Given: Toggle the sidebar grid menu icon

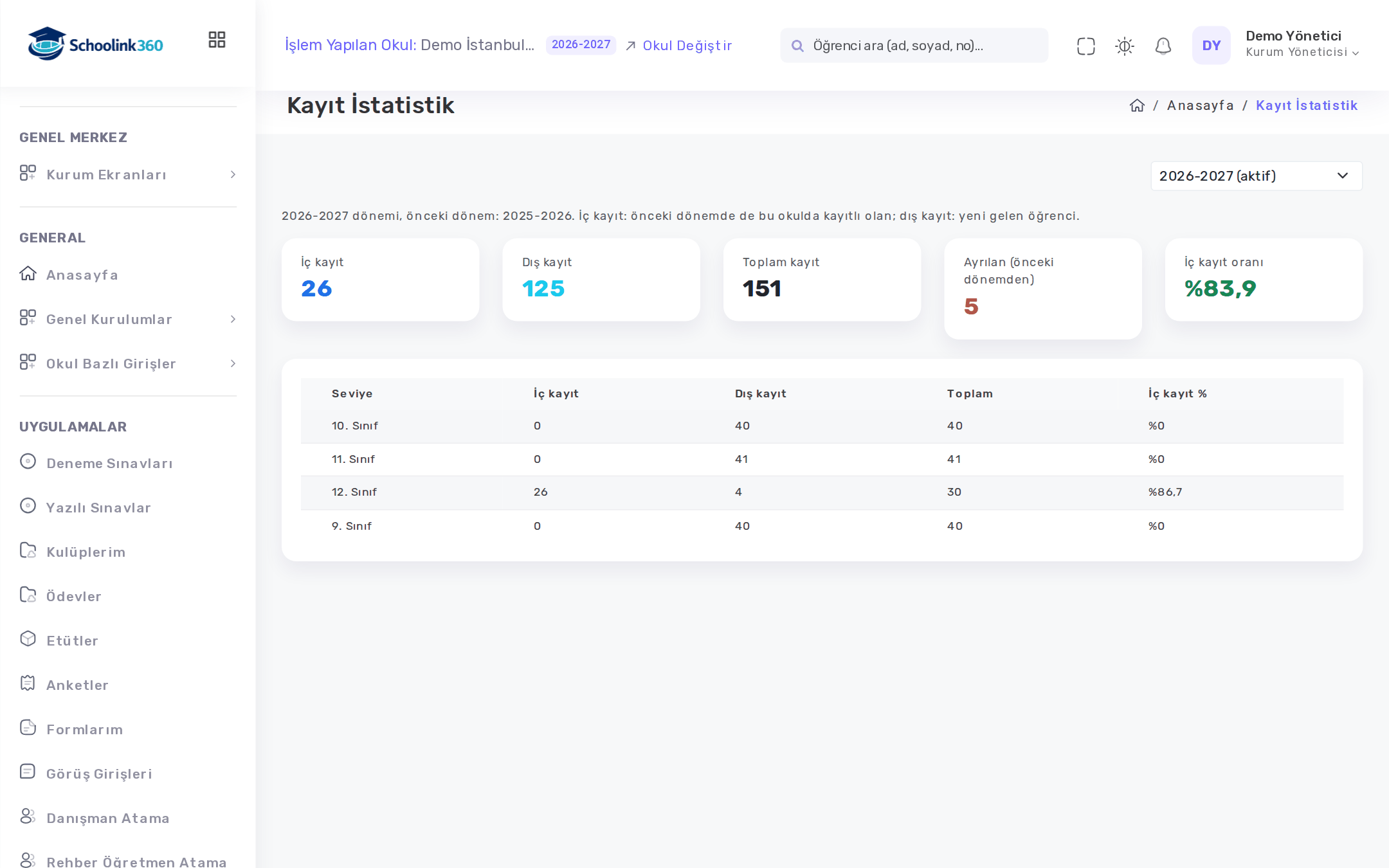Looking at the screenshot, I should 217,40.
